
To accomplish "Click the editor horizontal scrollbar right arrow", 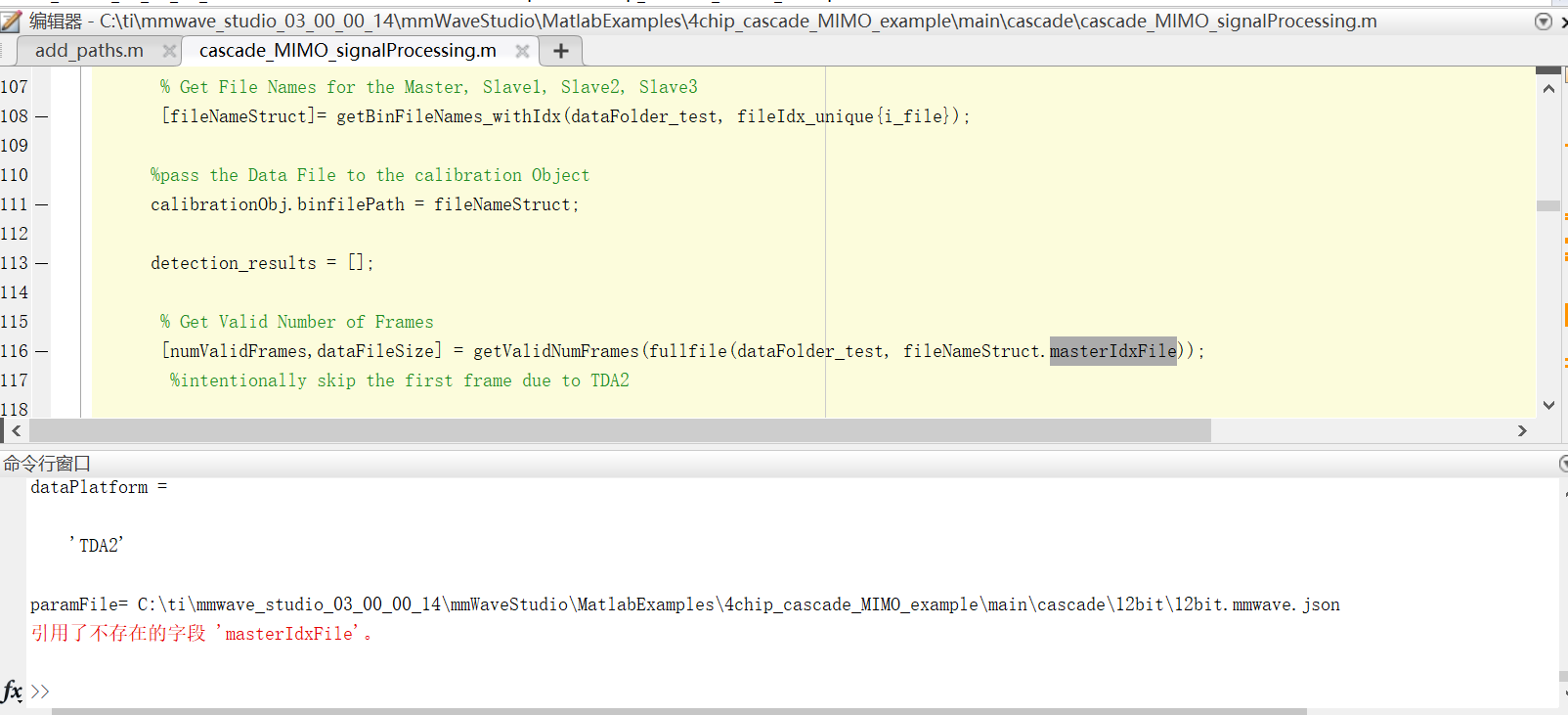I will pos(1522,430).
